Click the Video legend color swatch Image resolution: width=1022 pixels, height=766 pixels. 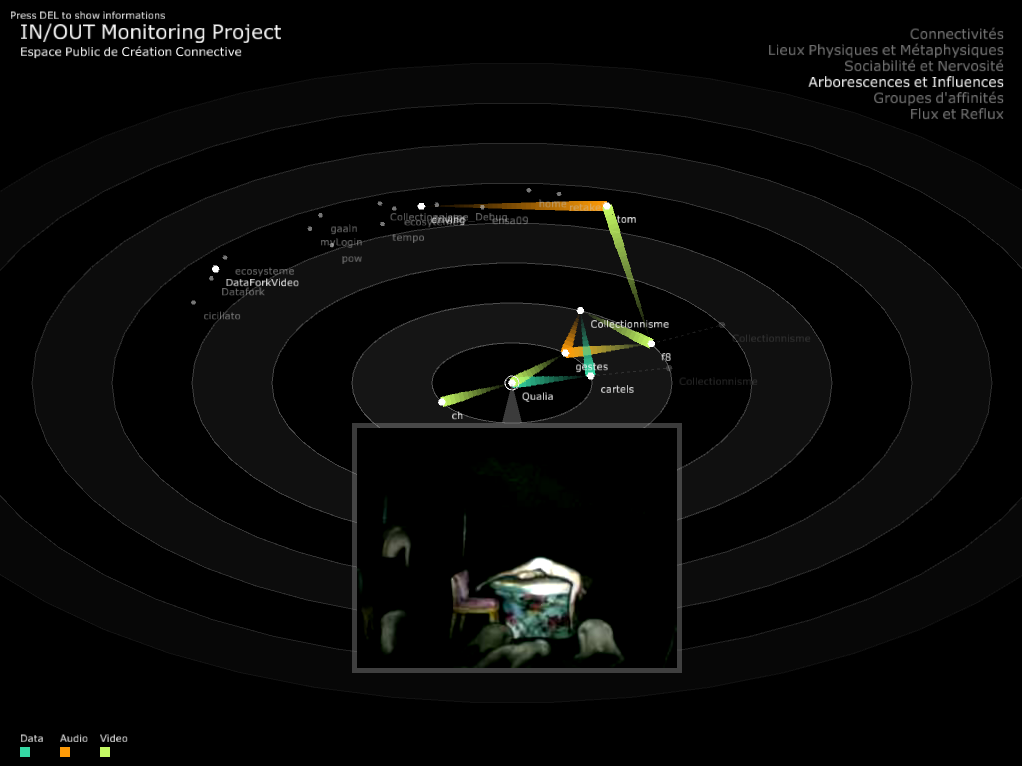point(105,752)
